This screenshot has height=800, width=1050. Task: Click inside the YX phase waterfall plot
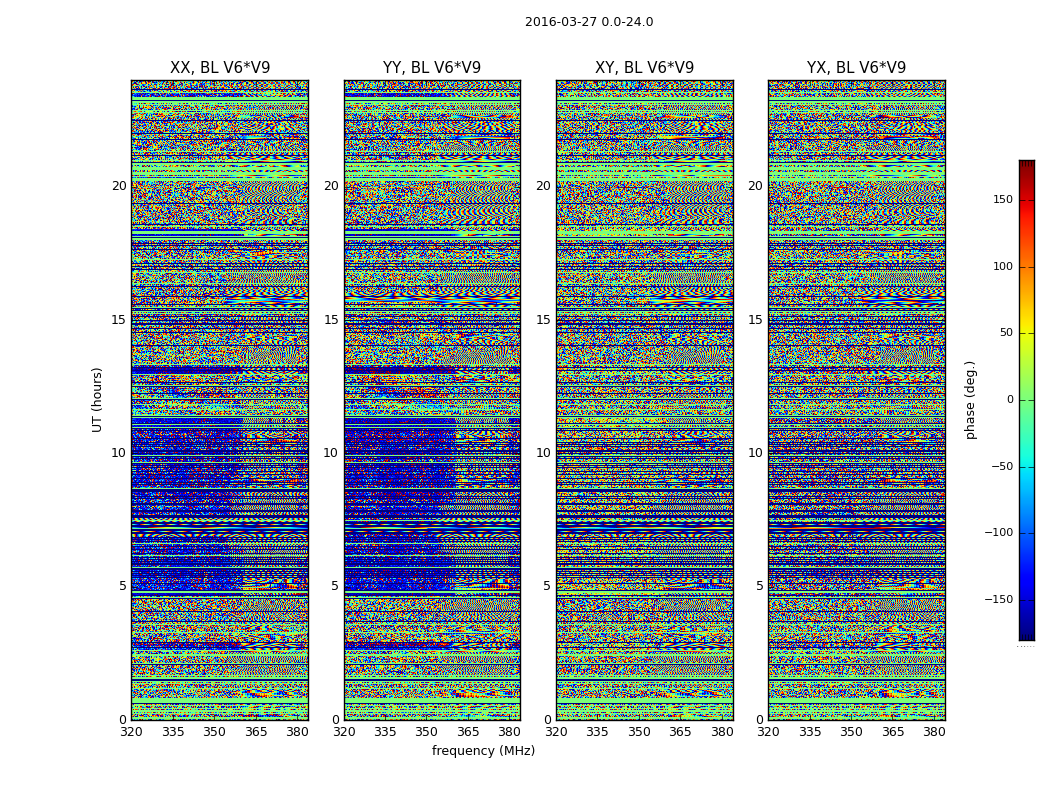[856, 400]
